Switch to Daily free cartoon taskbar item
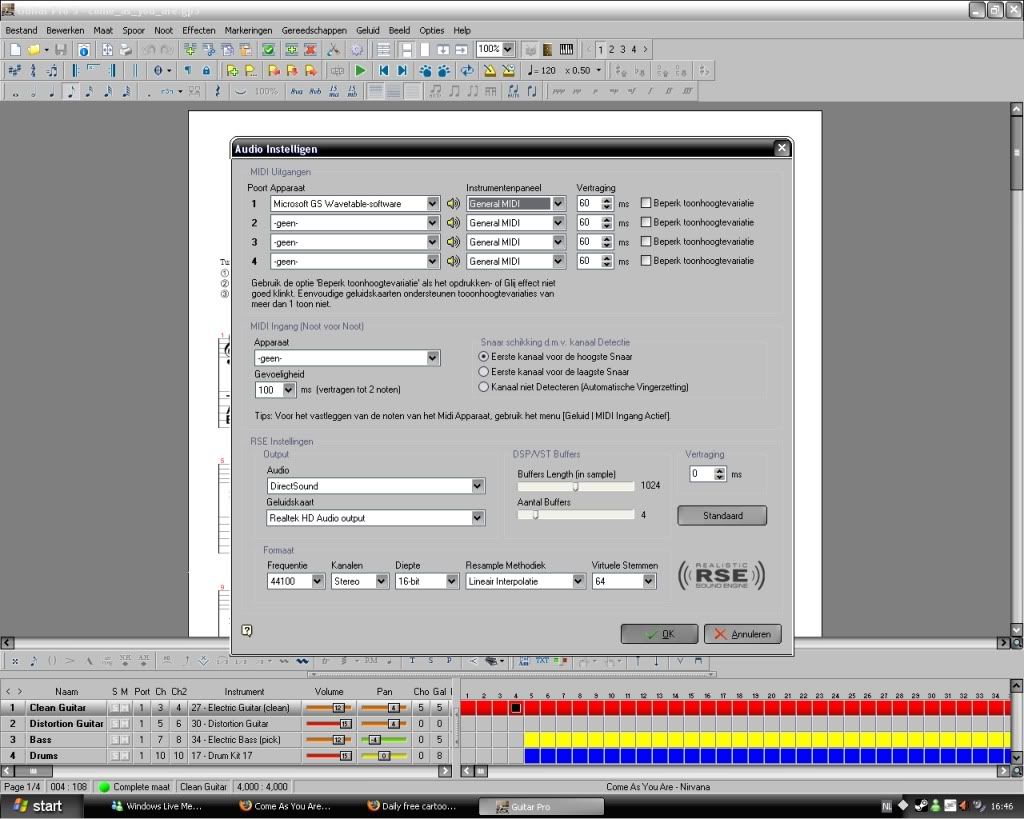The image size is (1024, 819). (413, 807)
